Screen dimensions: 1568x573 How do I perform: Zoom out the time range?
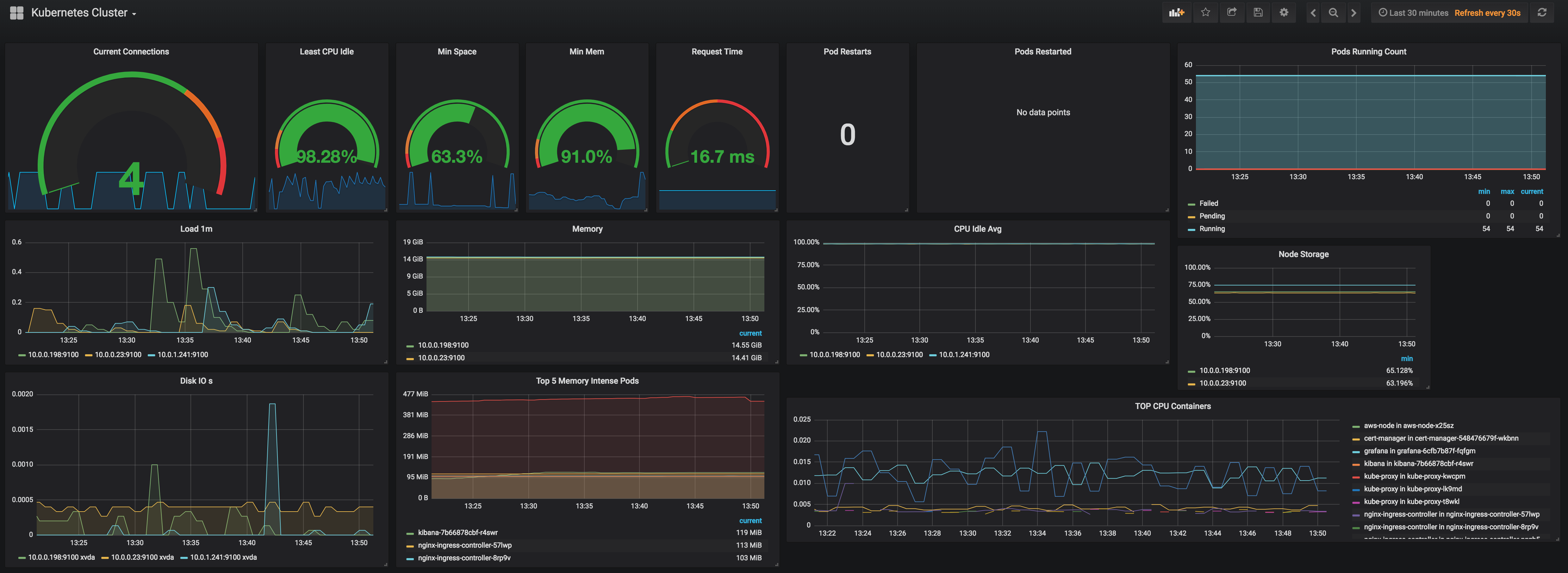pos(1333,13)
